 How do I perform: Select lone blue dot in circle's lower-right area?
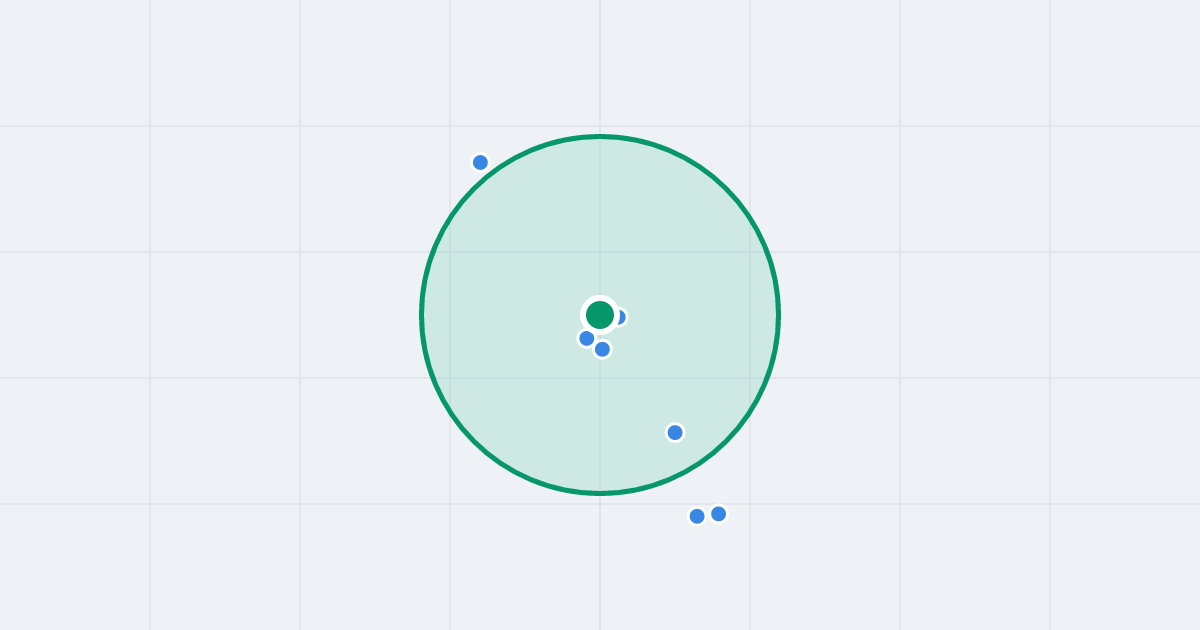[x=675, y=432]
